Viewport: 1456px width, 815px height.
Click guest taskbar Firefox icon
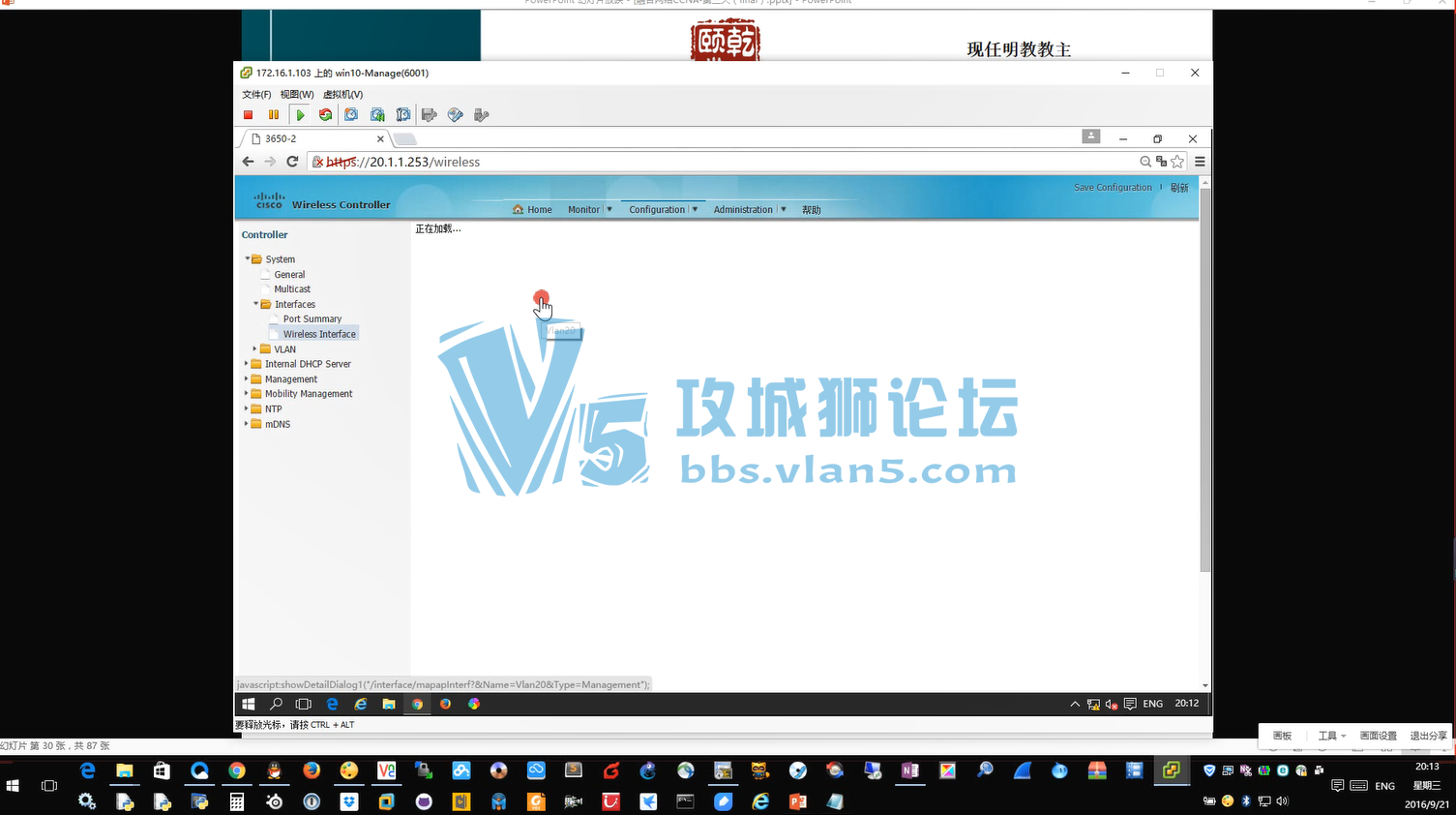[445, 704]
